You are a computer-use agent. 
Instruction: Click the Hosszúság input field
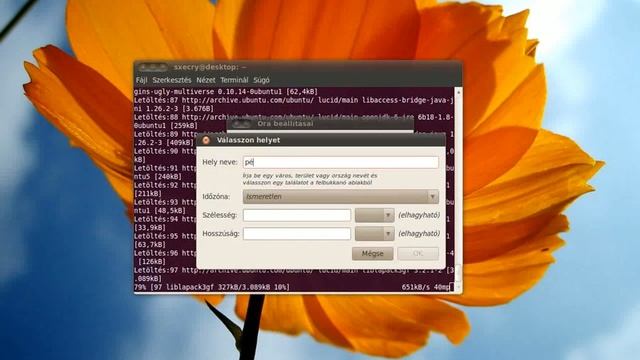[x=297, y=234]
